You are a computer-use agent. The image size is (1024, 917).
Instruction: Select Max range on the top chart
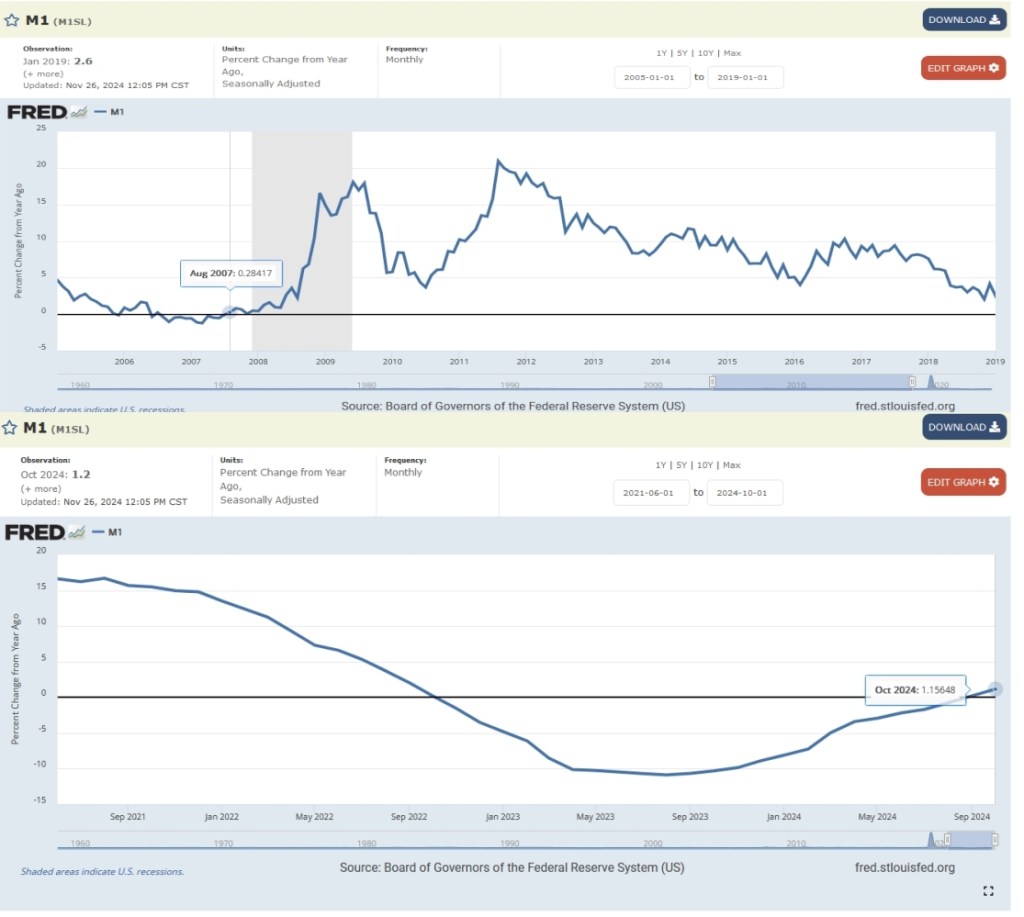[x=732, y=53]
